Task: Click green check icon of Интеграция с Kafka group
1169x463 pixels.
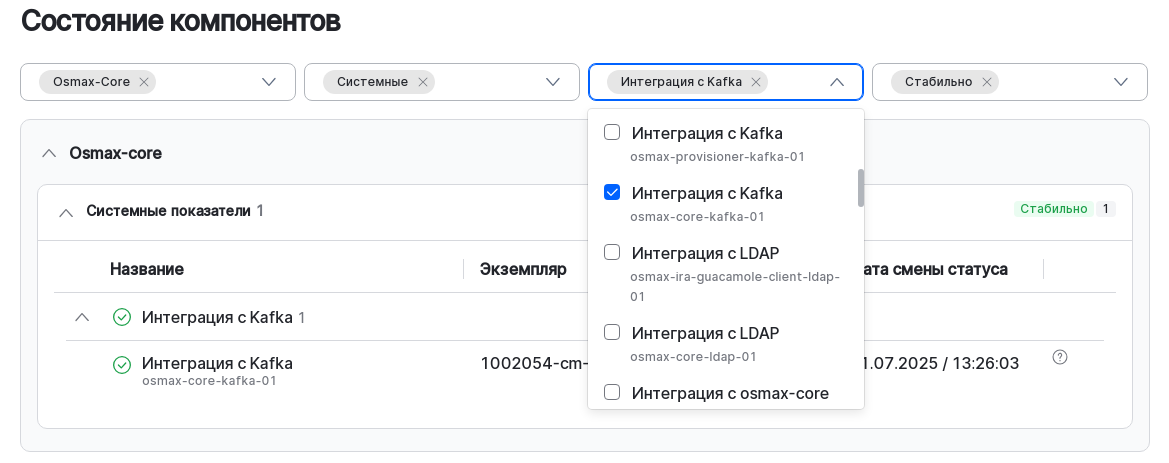Action: [122, 317]
